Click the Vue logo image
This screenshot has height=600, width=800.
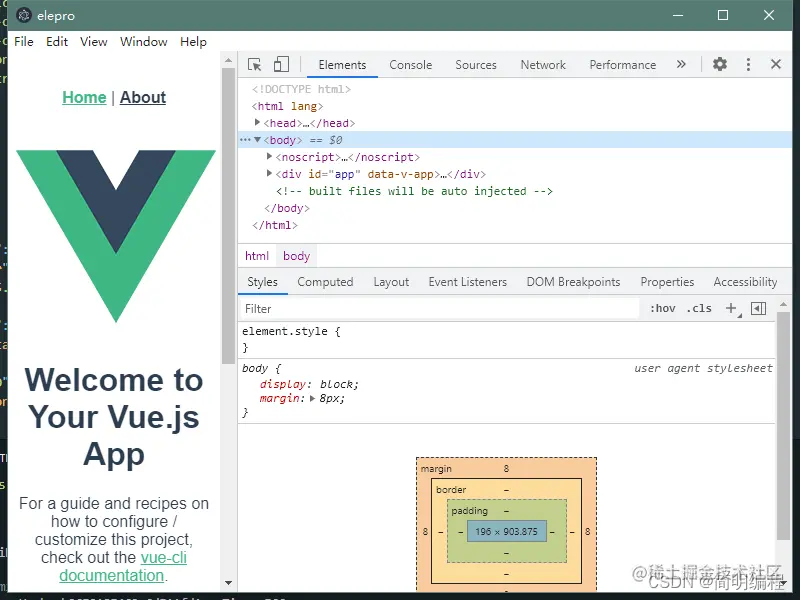coord(116,236)
